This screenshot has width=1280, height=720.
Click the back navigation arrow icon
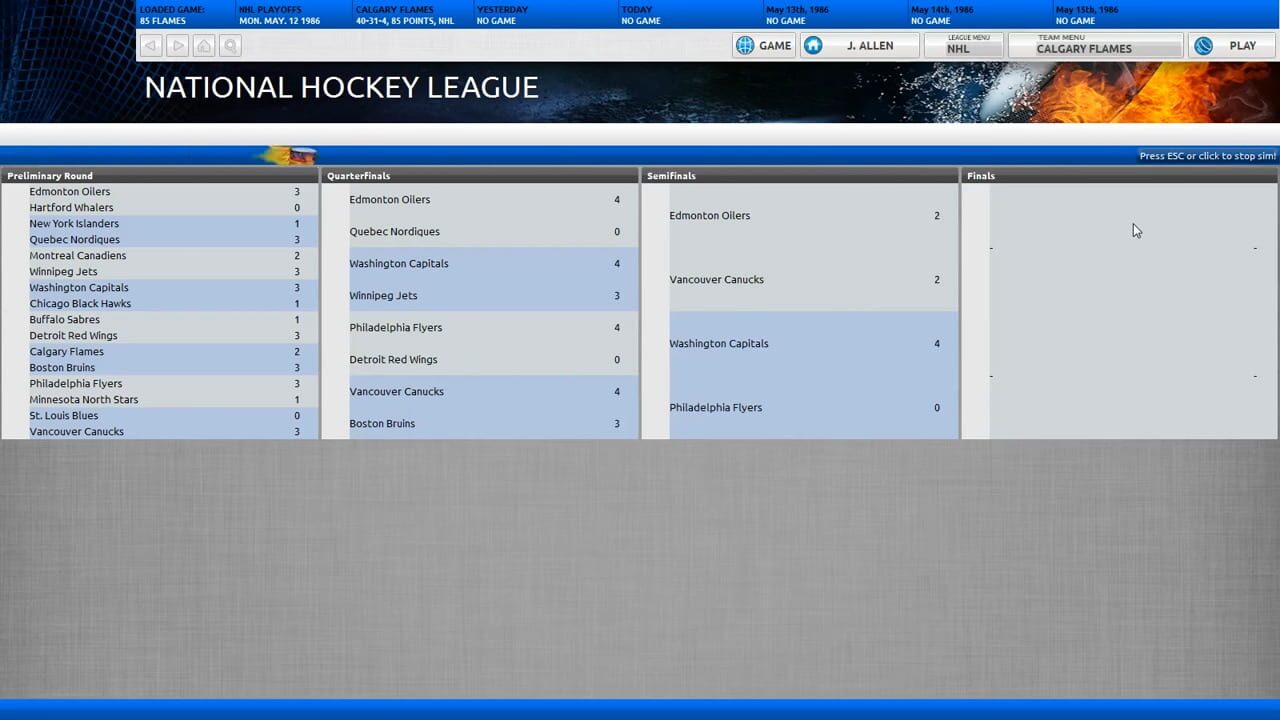point(150,45)
